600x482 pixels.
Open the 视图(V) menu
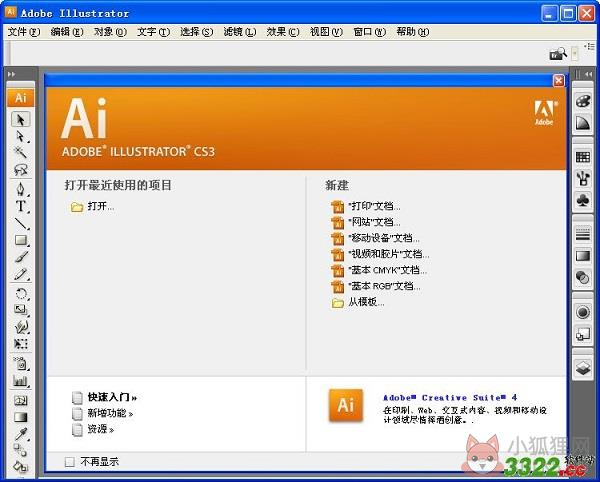[x=326, y=32]
